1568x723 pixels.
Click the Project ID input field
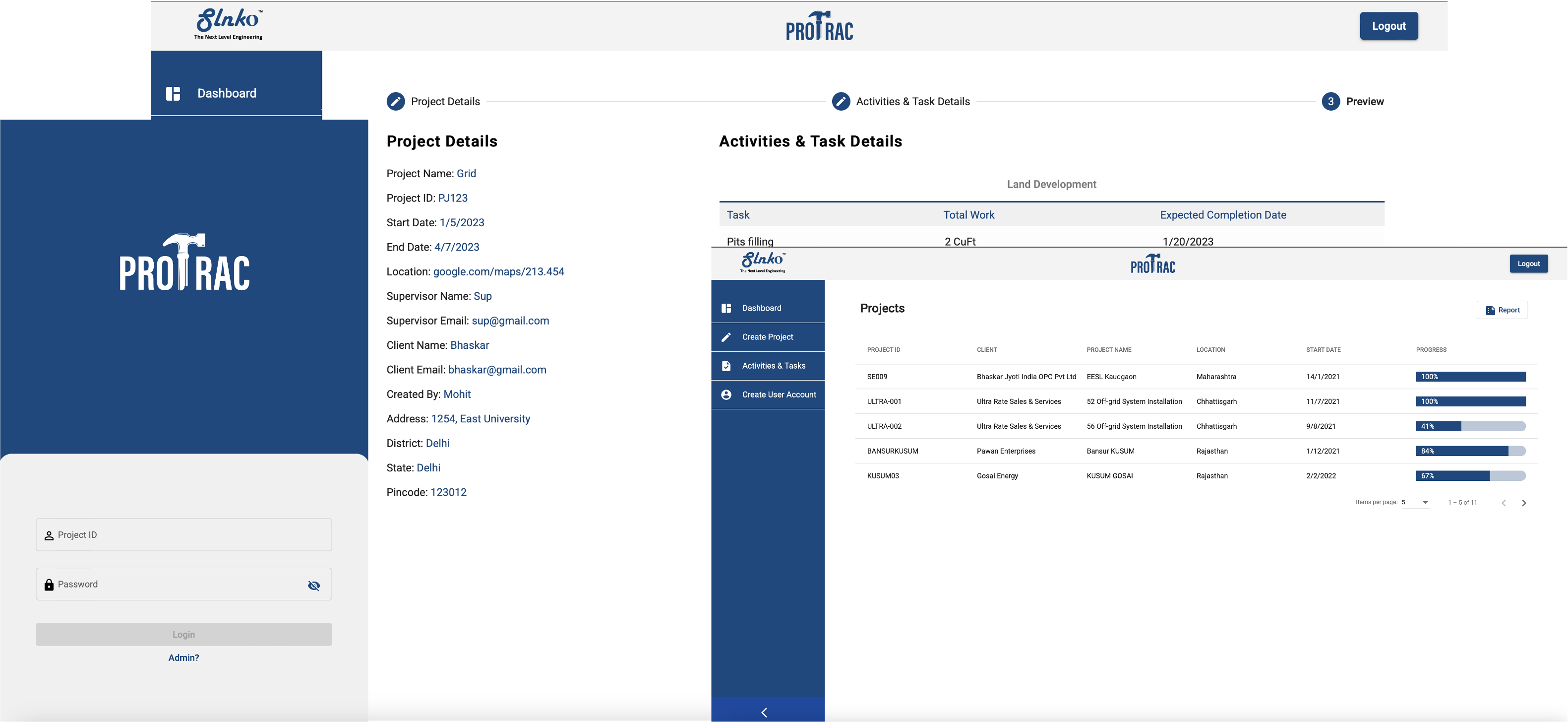(x=184, y=535)
